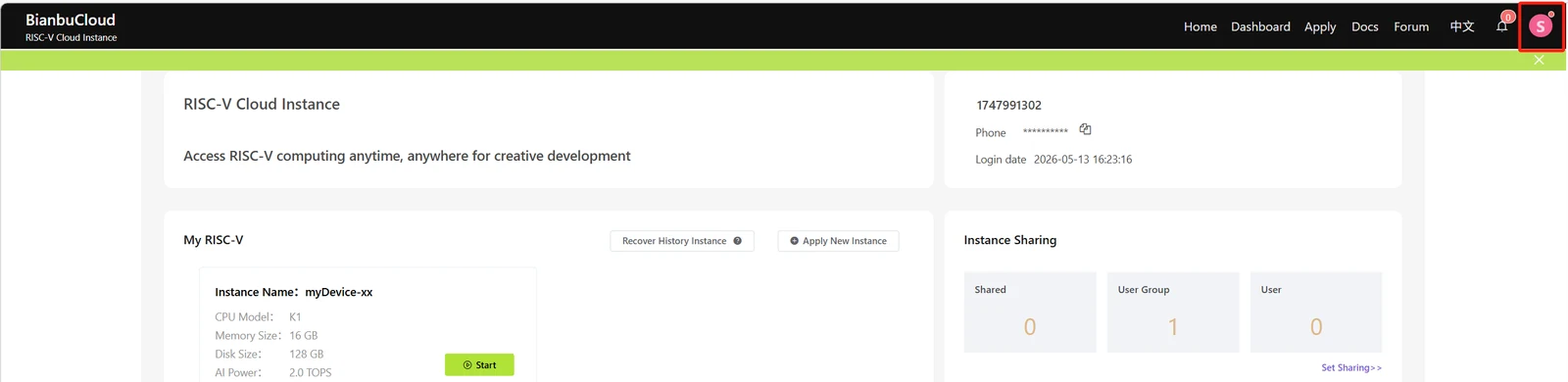Open the notification bell
This screenshot has width=1568, height=382.
click(1501, 26)
